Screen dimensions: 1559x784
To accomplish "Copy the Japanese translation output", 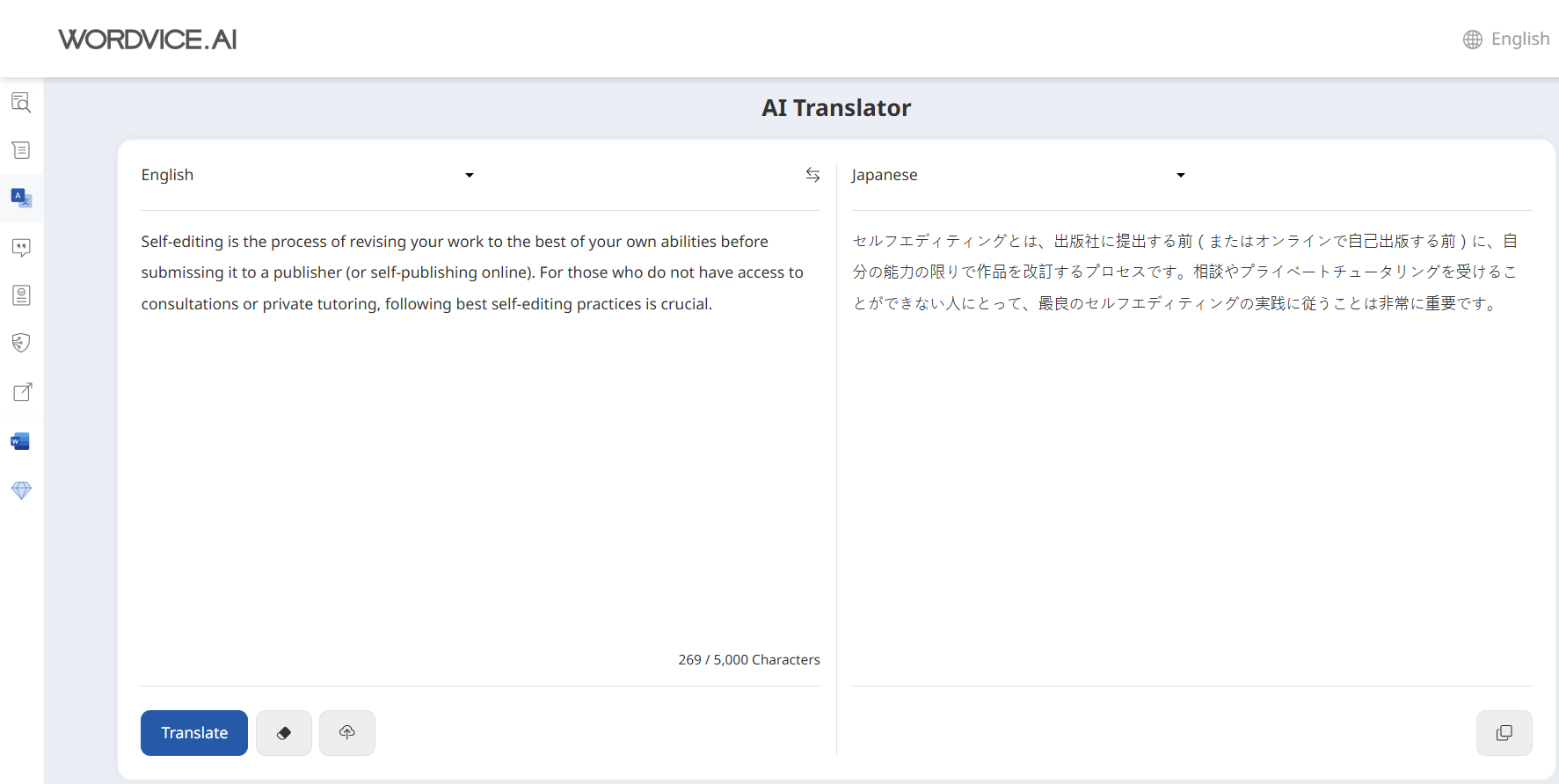I will (1504, 733).
